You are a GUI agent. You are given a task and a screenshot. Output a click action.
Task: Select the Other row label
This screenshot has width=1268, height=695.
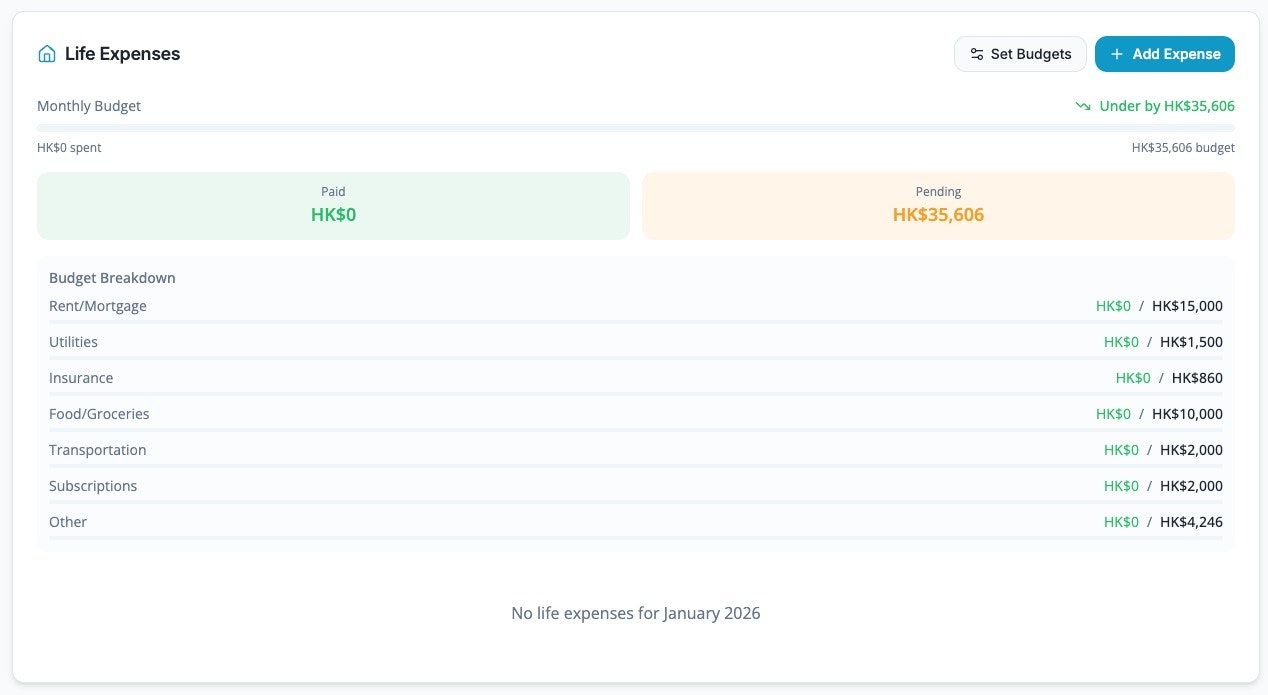click(68, 522)
